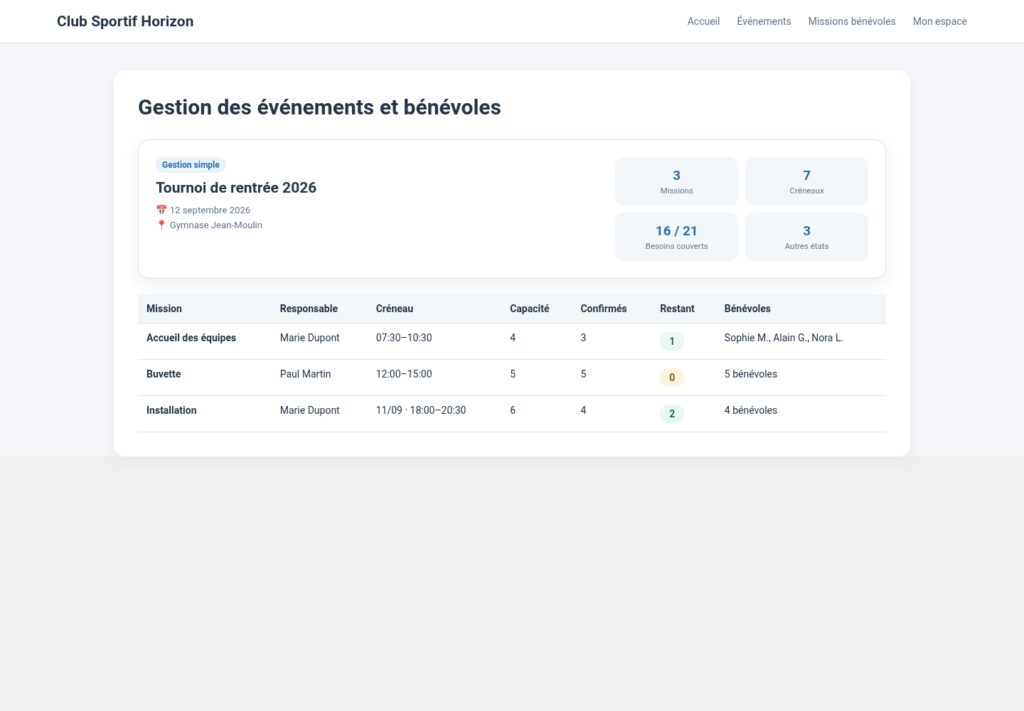The height and width of the screenshot is (711, 1024).
Task: Click capacity value 5 in the Buvette row
Action: (x=513, y=374)
